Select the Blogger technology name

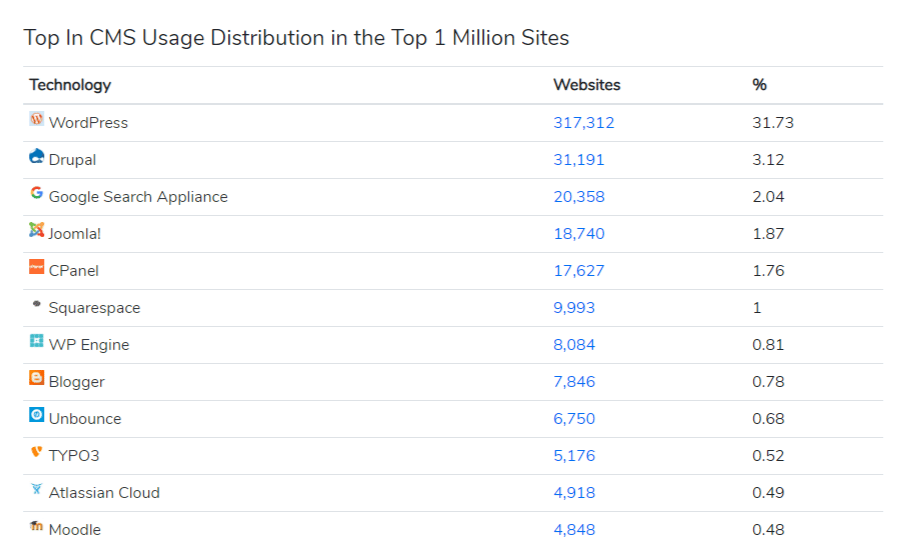(x=77, y=382)
